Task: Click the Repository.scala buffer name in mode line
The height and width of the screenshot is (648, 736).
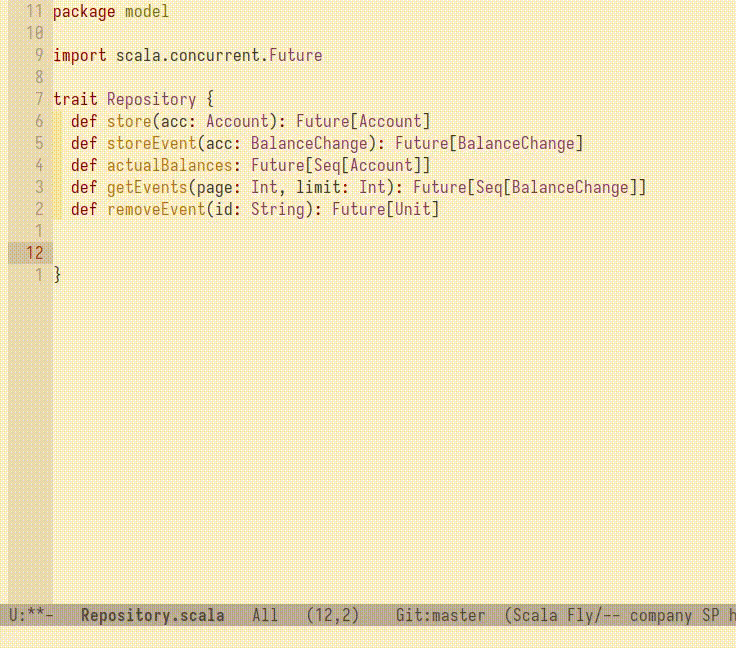Action: [x=152, y=616]
